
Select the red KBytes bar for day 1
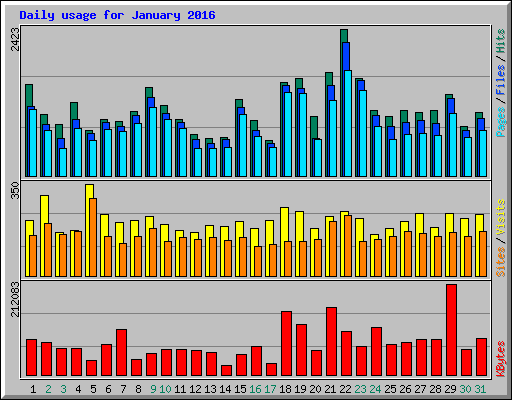point(31,357)
